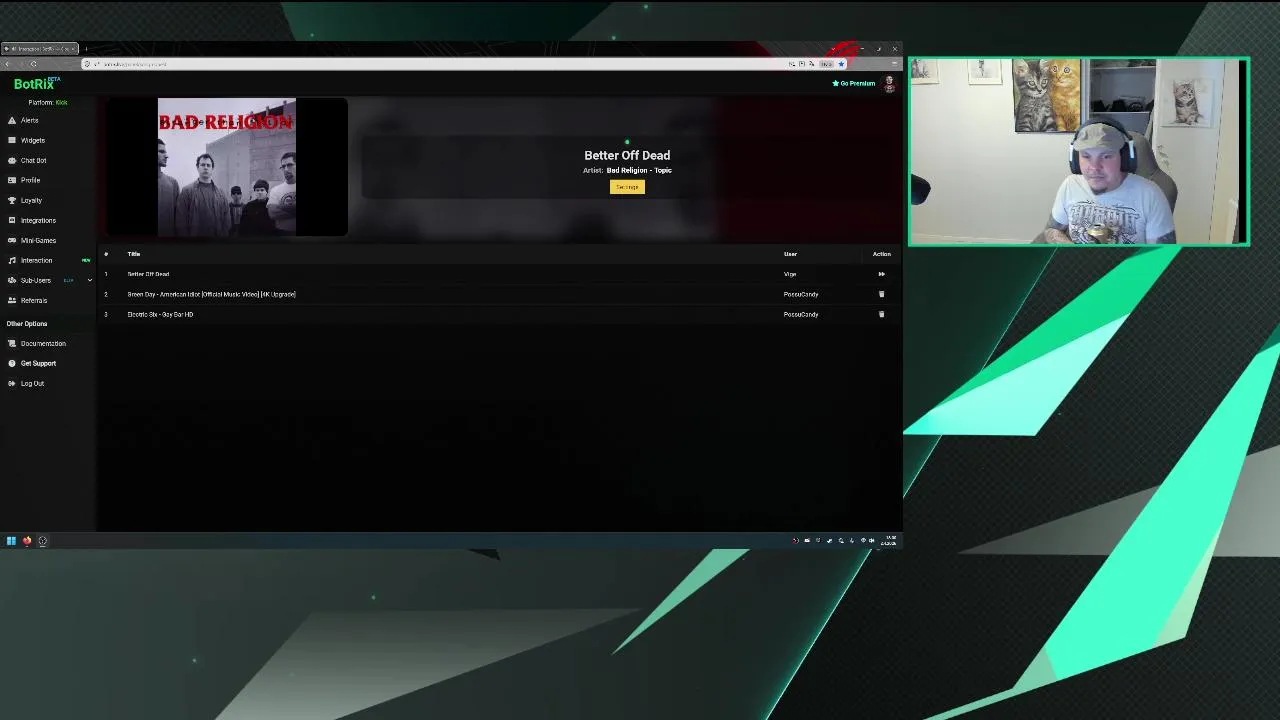This screenshot has height=720, width=1280.
Task: Delete Electric Six Gay Bar from queue
Action: click(x=881, y=314)
